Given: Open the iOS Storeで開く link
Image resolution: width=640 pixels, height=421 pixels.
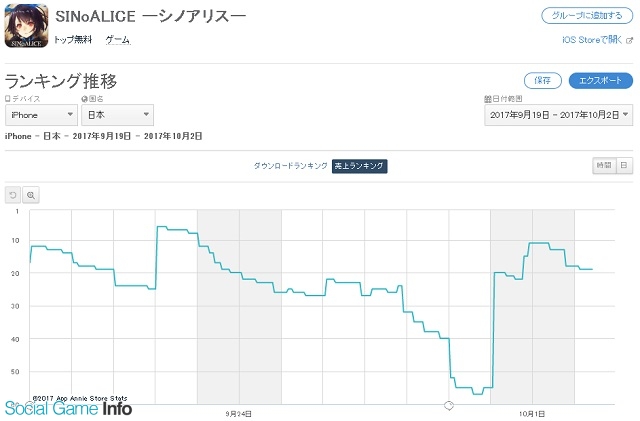Looking at the screenshot, I should [x=592, y=40].
